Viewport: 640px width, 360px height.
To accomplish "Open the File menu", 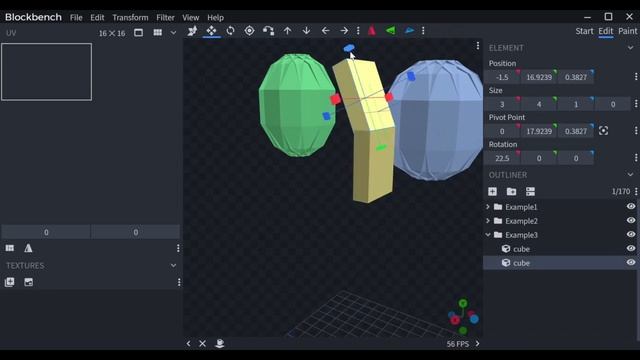I will (x=76, y=18).
